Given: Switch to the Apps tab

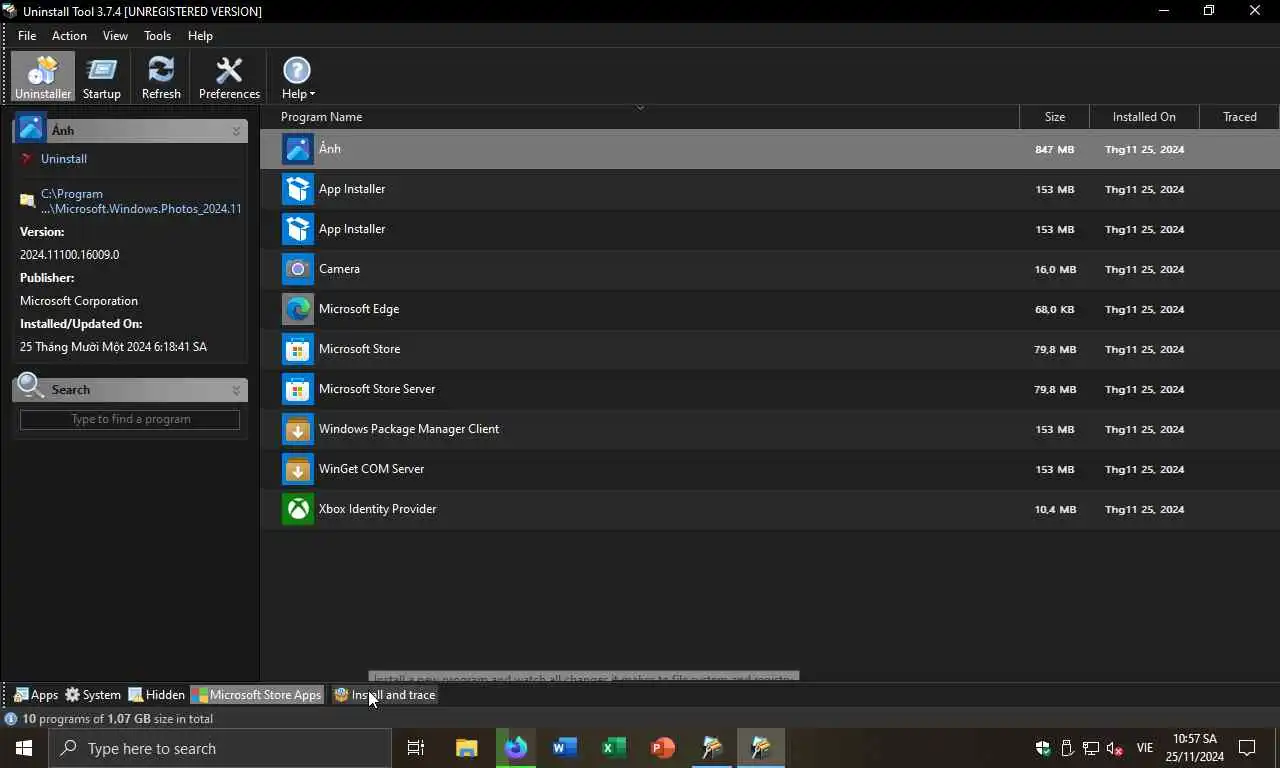Looking at the screenshot, I should point(36,695).
